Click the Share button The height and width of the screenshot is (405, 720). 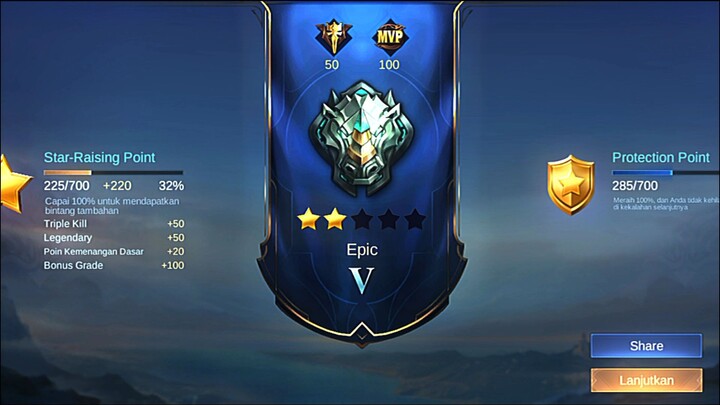click(646, 346)
